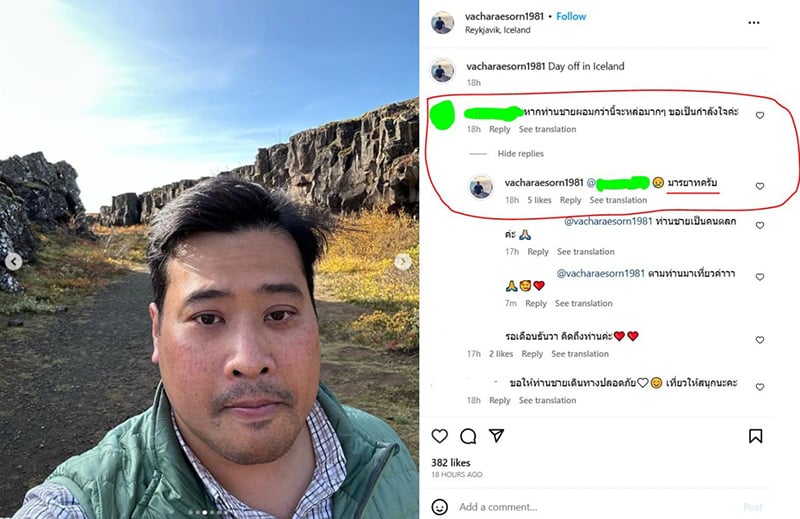Collapse thread with Hide replies
The height and width of the screenshot is (519, 800).
pyautogui.click(x=520, y=154)
